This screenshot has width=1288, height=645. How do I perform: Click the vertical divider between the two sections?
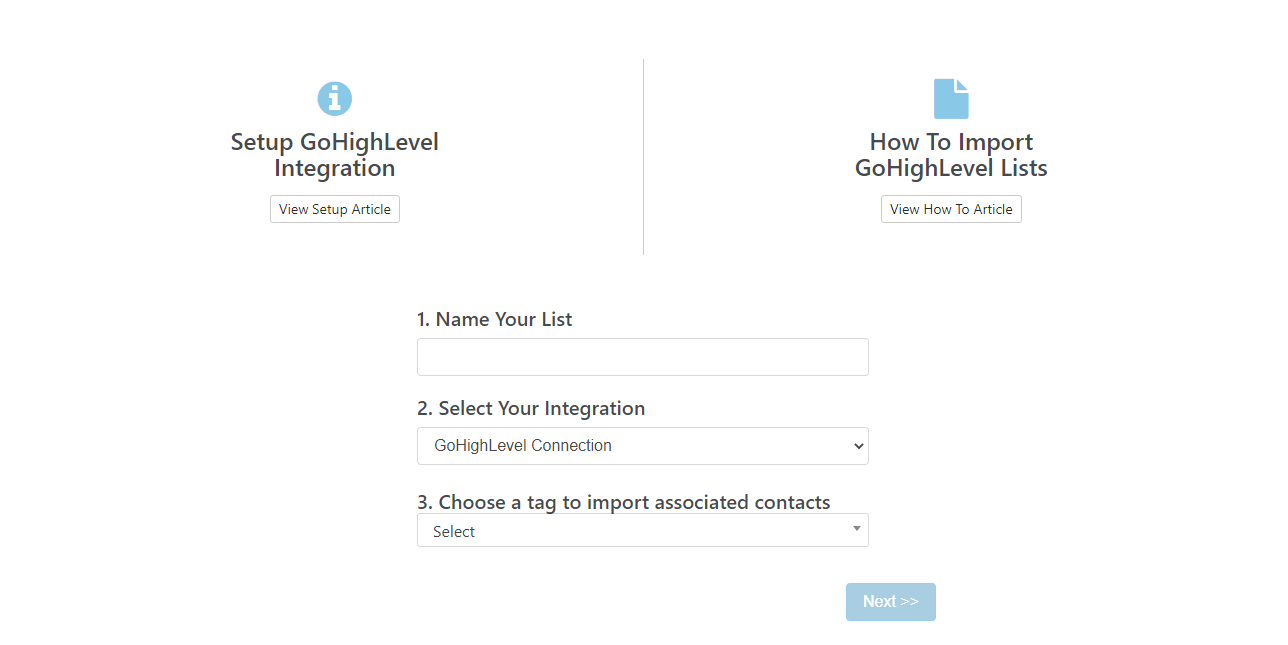[643, 157]
